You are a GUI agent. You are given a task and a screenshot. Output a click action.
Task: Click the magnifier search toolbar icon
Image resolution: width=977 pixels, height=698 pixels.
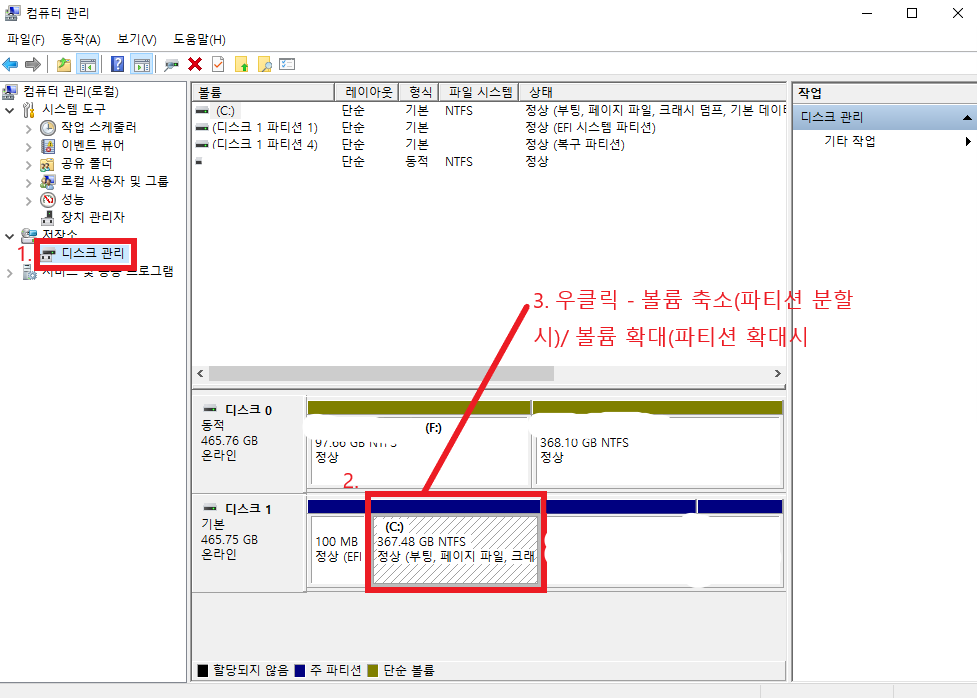pyautogui.click(x=264, y=63)
